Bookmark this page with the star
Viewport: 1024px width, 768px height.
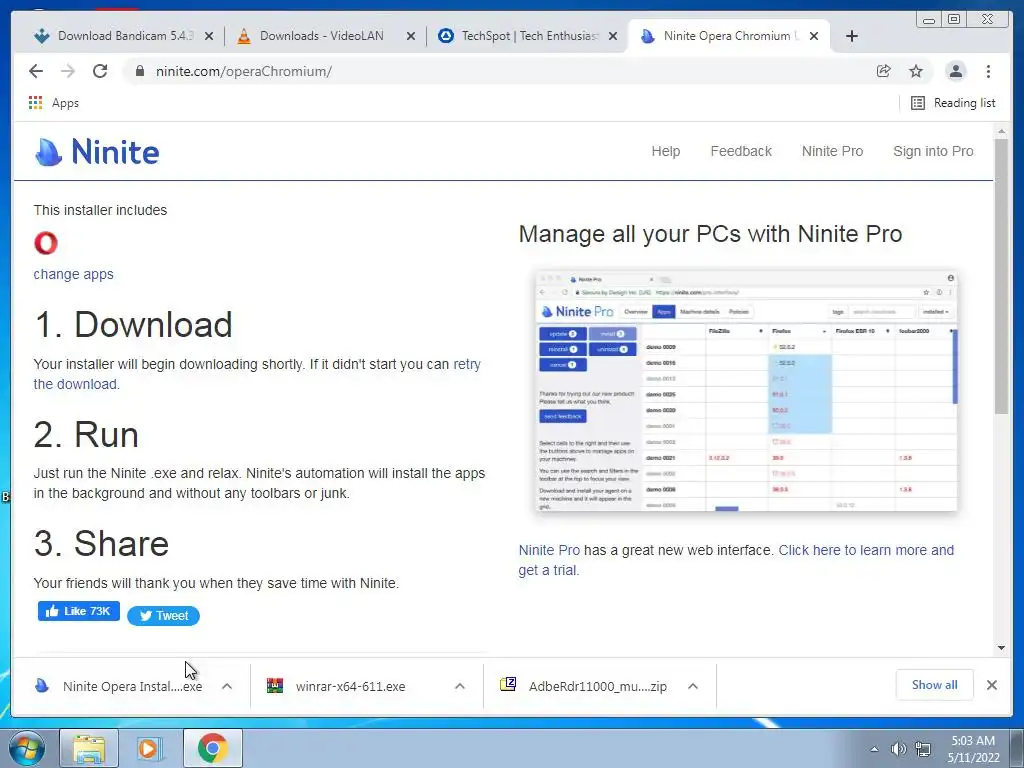tap(916, 71)
